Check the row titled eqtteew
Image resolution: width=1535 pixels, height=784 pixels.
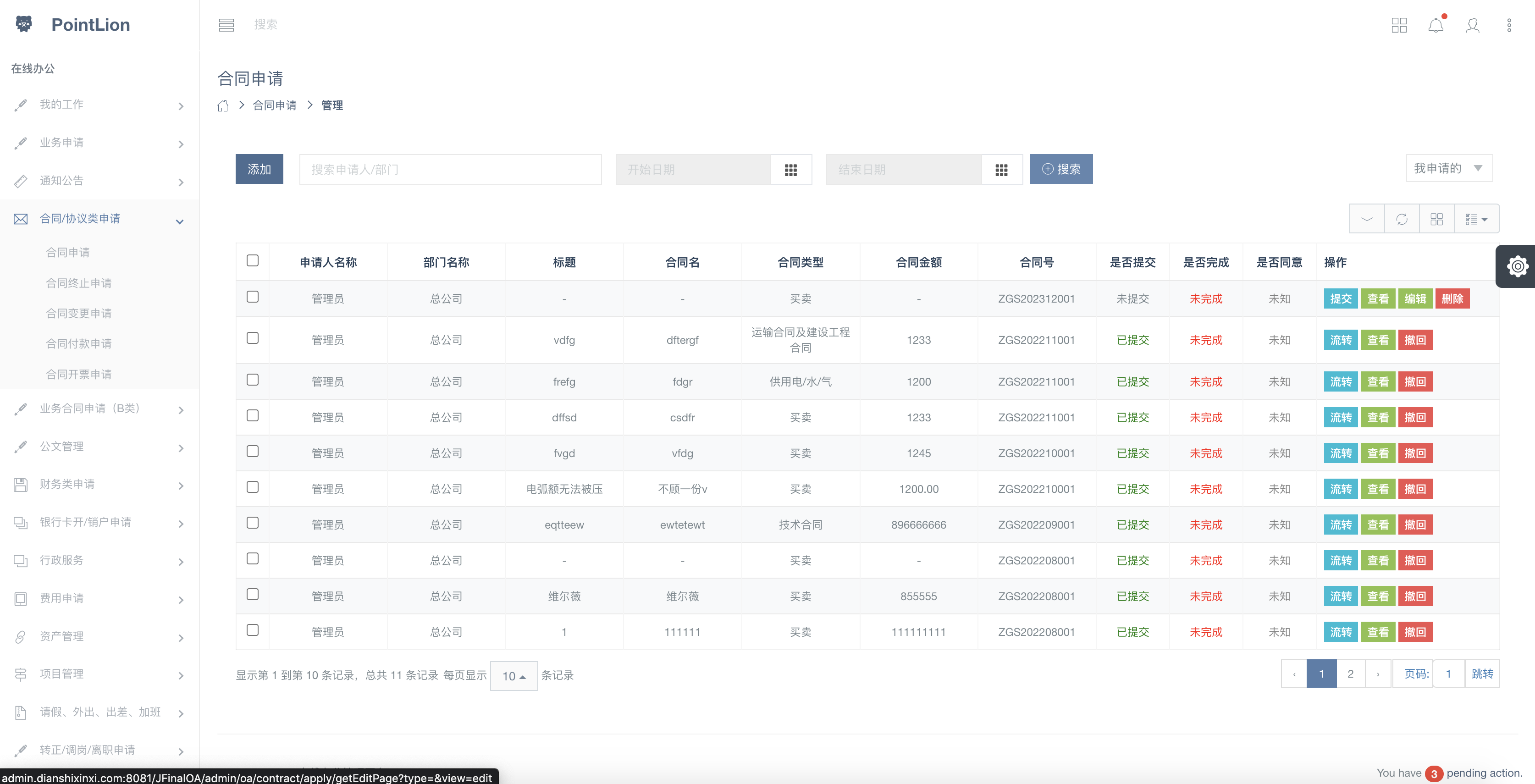pos(253,523)
